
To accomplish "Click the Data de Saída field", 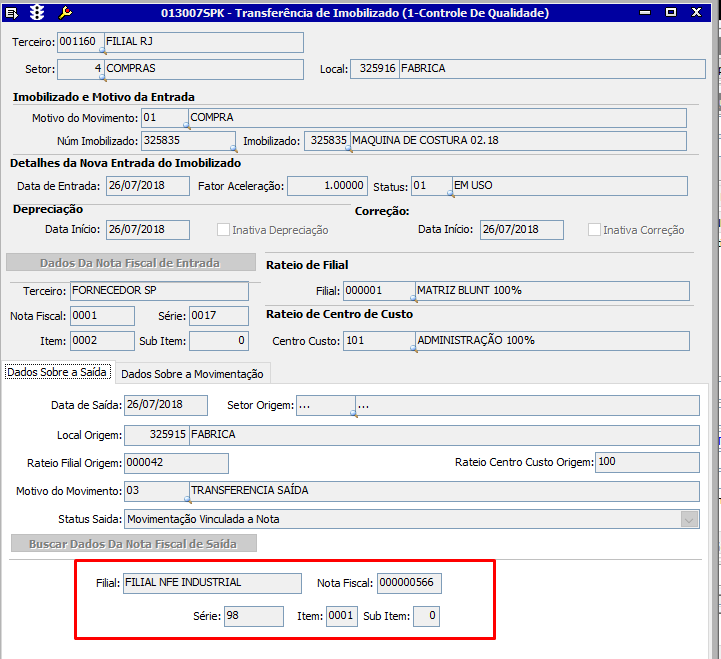I will click(166, 405).
